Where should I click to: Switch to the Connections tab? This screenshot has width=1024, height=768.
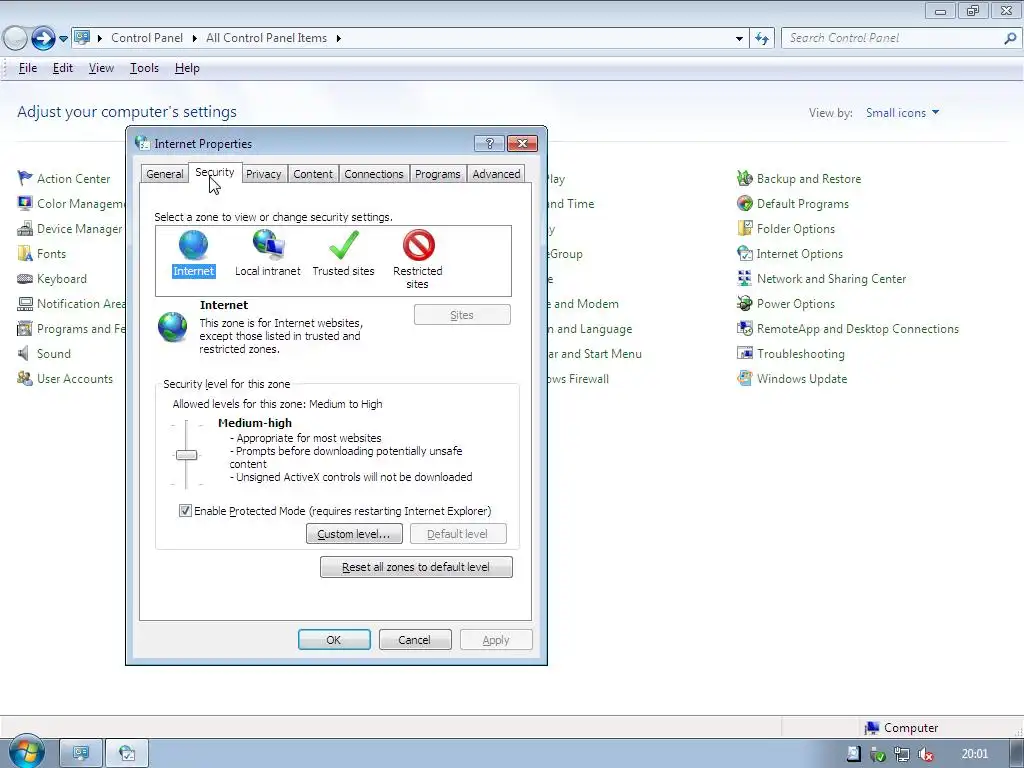374,174
